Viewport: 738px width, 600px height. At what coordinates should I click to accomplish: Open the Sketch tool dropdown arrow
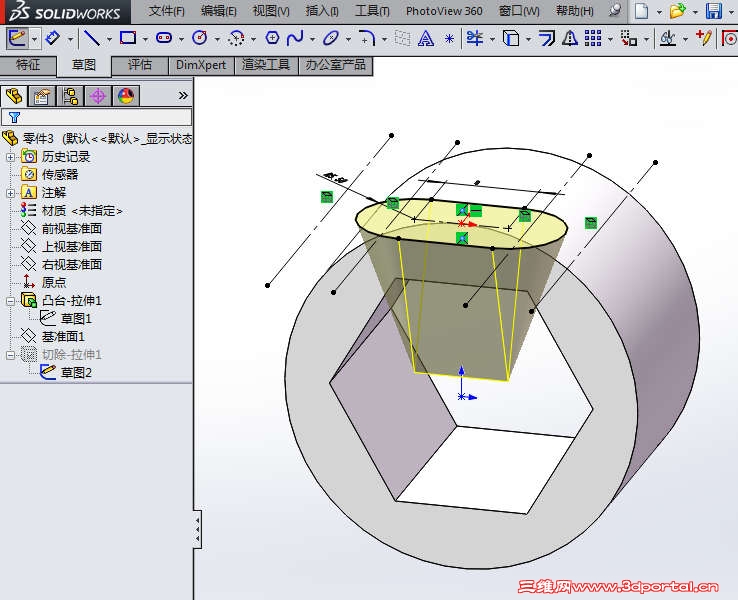point(34,39)
